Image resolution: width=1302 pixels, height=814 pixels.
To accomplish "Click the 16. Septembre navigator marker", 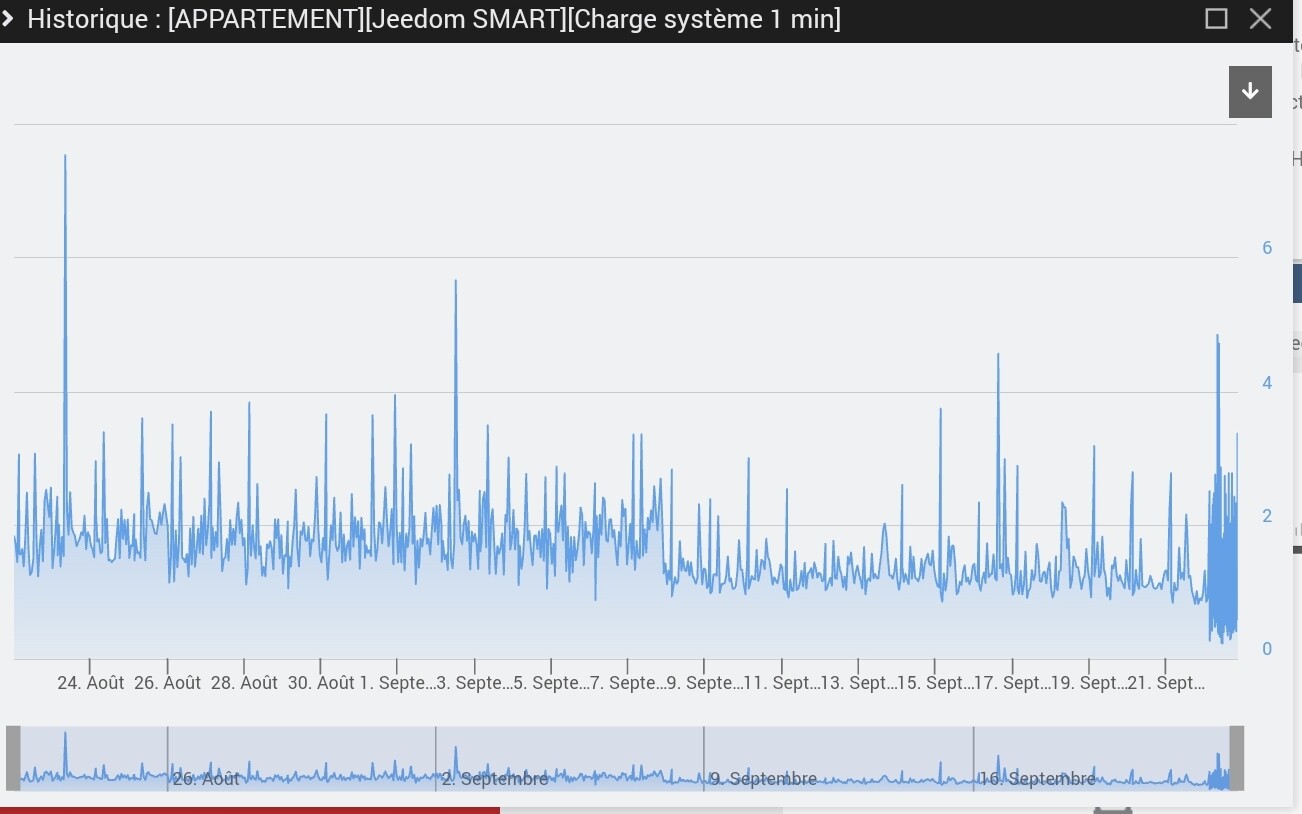I will click(1037, 778).
